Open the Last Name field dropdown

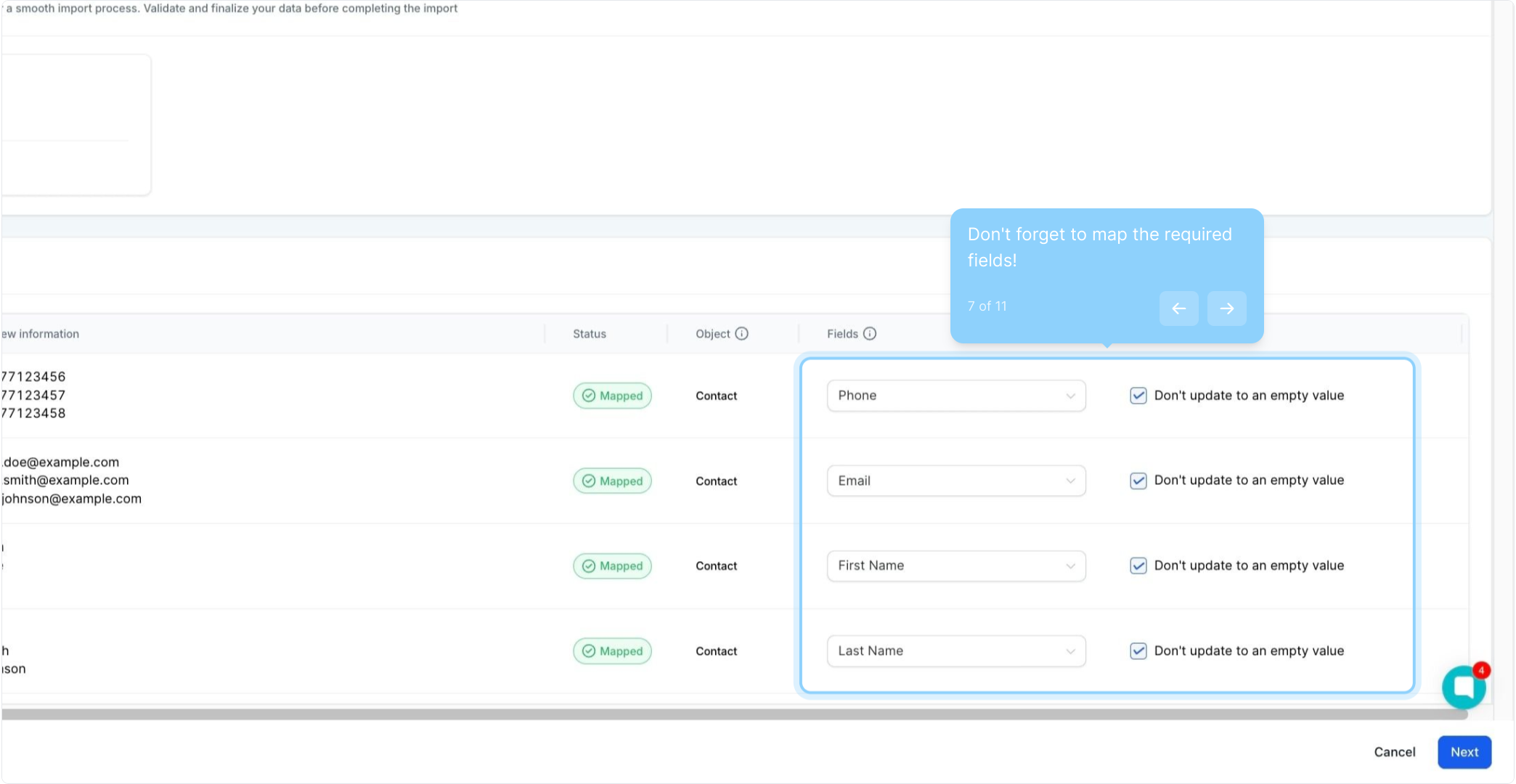tap(955, 651)
